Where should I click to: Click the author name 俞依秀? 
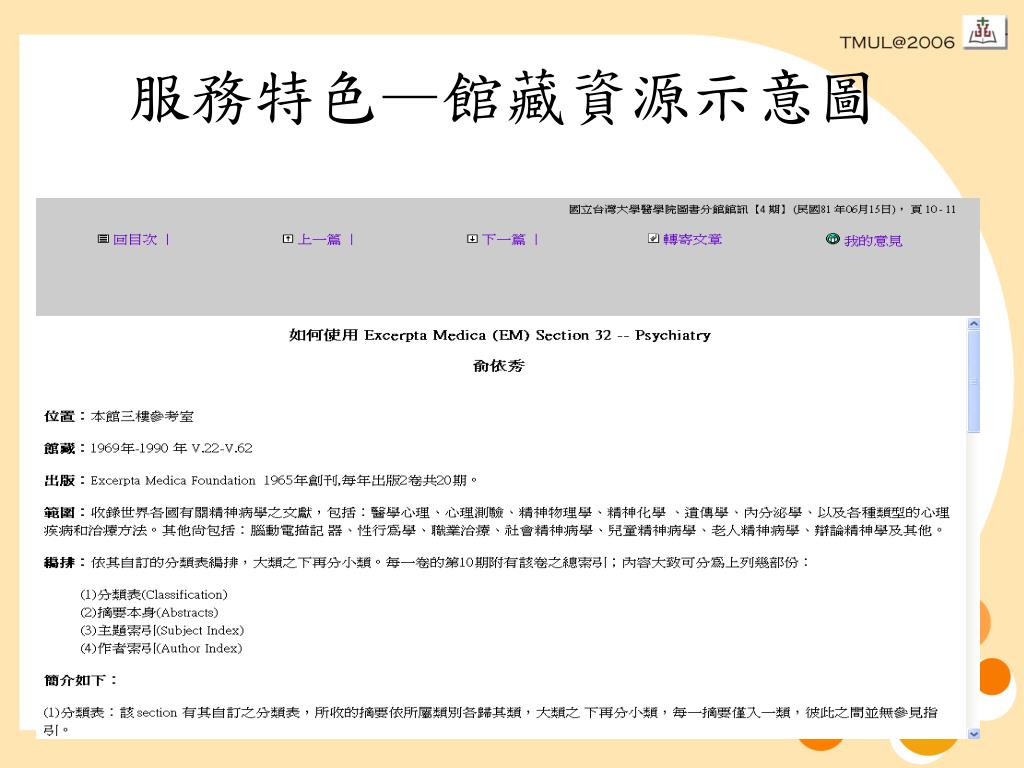(499, 366)
